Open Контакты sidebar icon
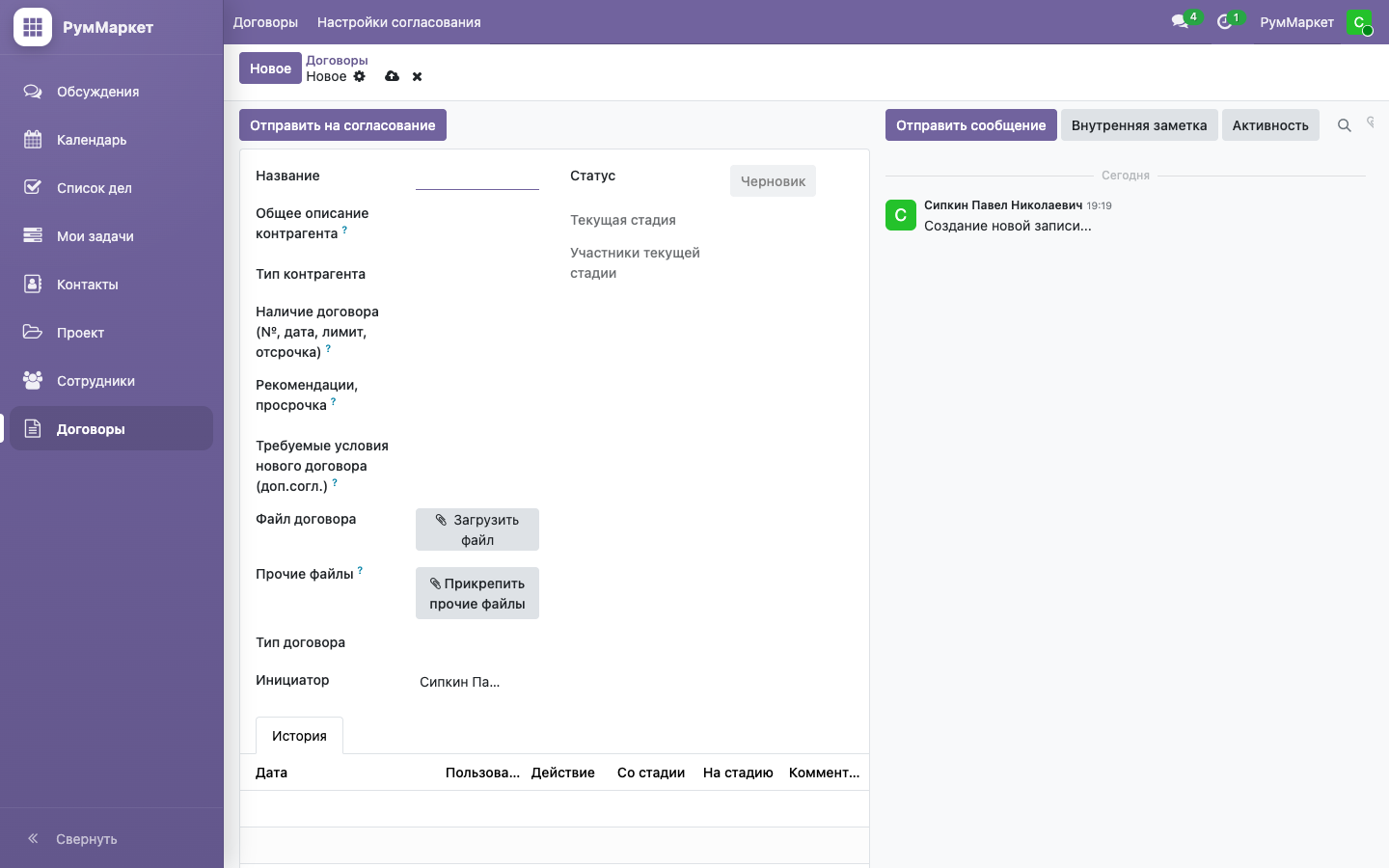 coord(33,284)
